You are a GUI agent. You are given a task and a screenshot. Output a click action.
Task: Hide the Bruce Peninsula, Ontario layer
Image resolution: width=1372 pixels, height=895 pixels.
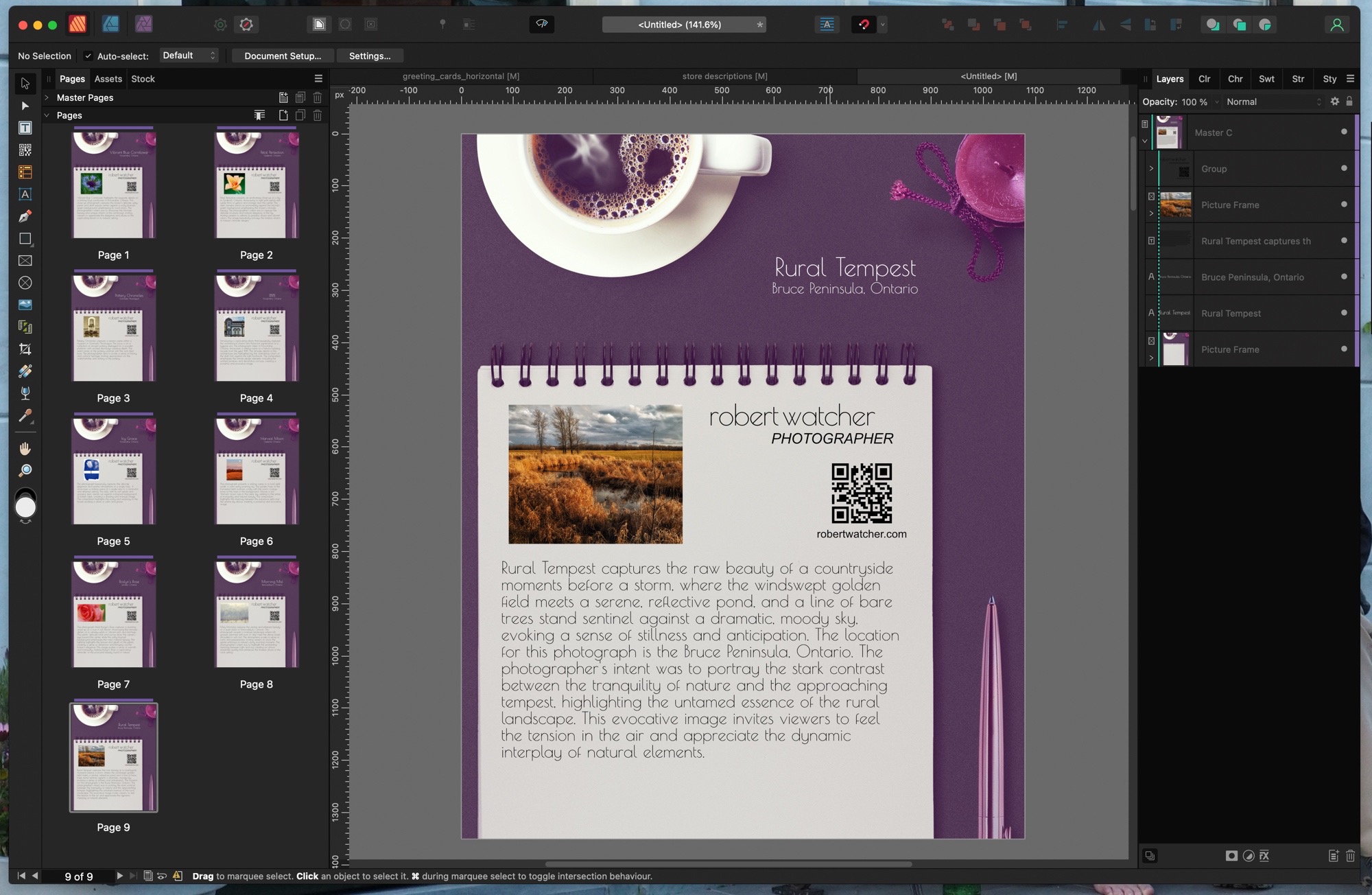point(1344,277)
